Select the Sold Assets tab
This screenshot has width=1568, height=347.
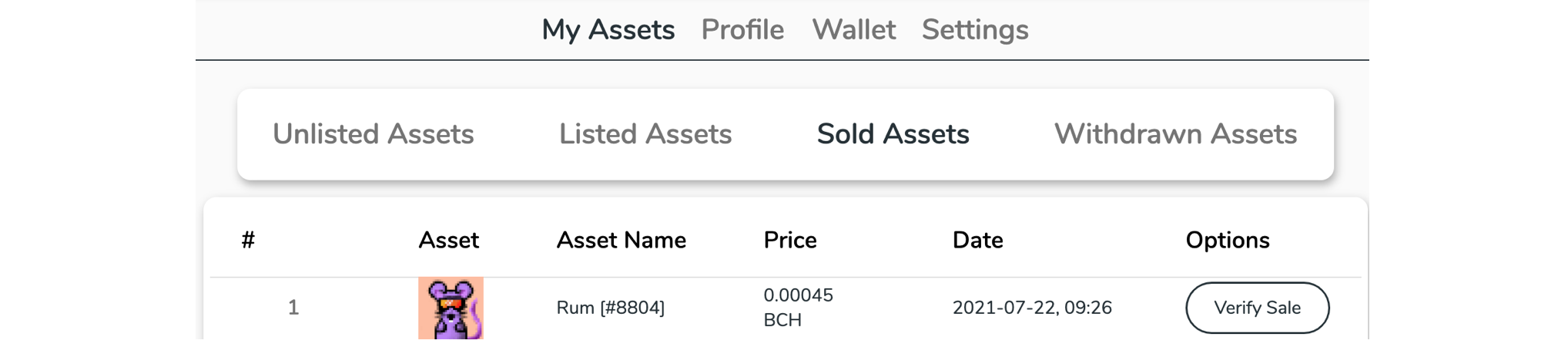coord(893,134)
